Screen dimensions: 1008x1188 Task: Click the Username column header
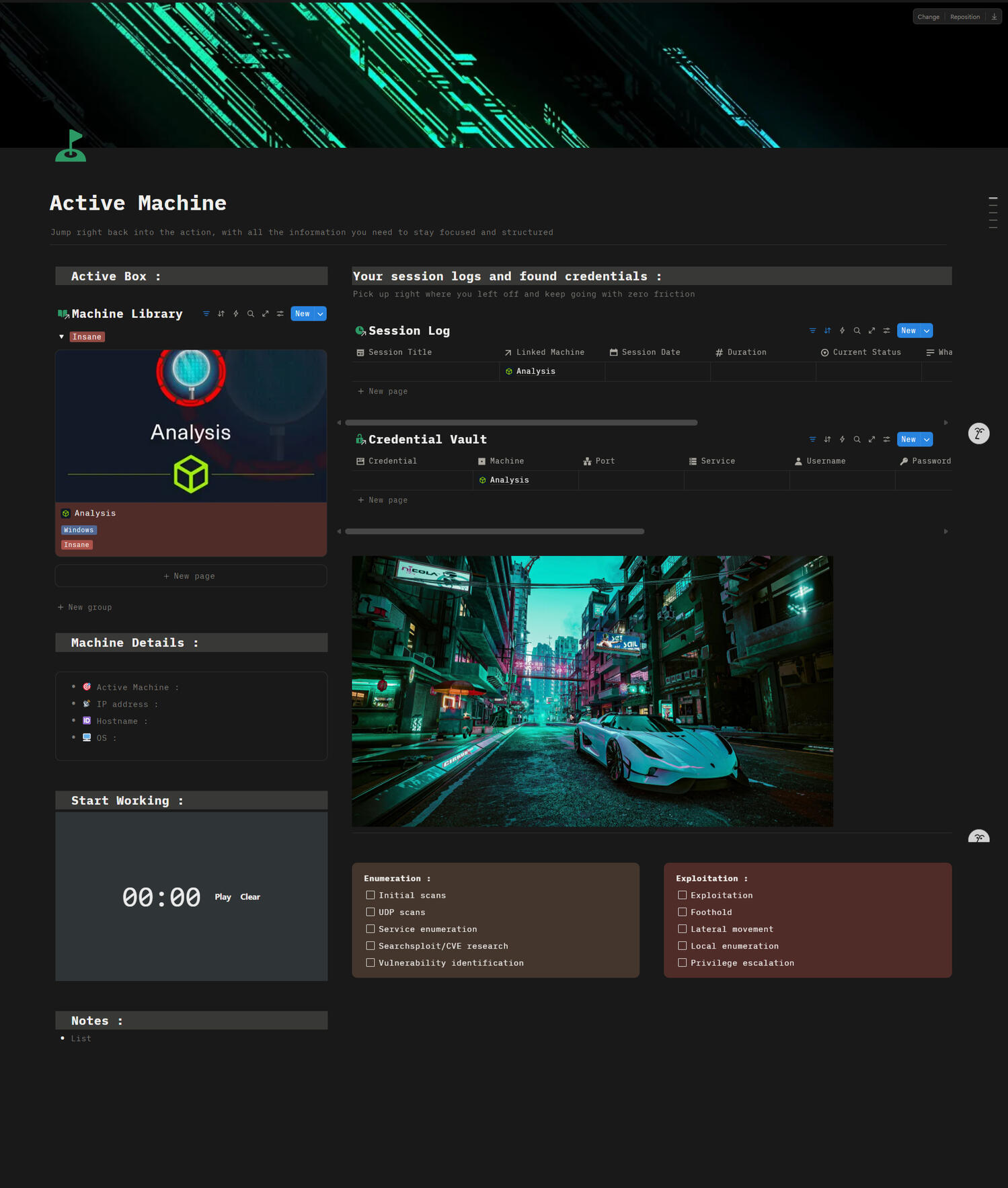click(825, 461)
